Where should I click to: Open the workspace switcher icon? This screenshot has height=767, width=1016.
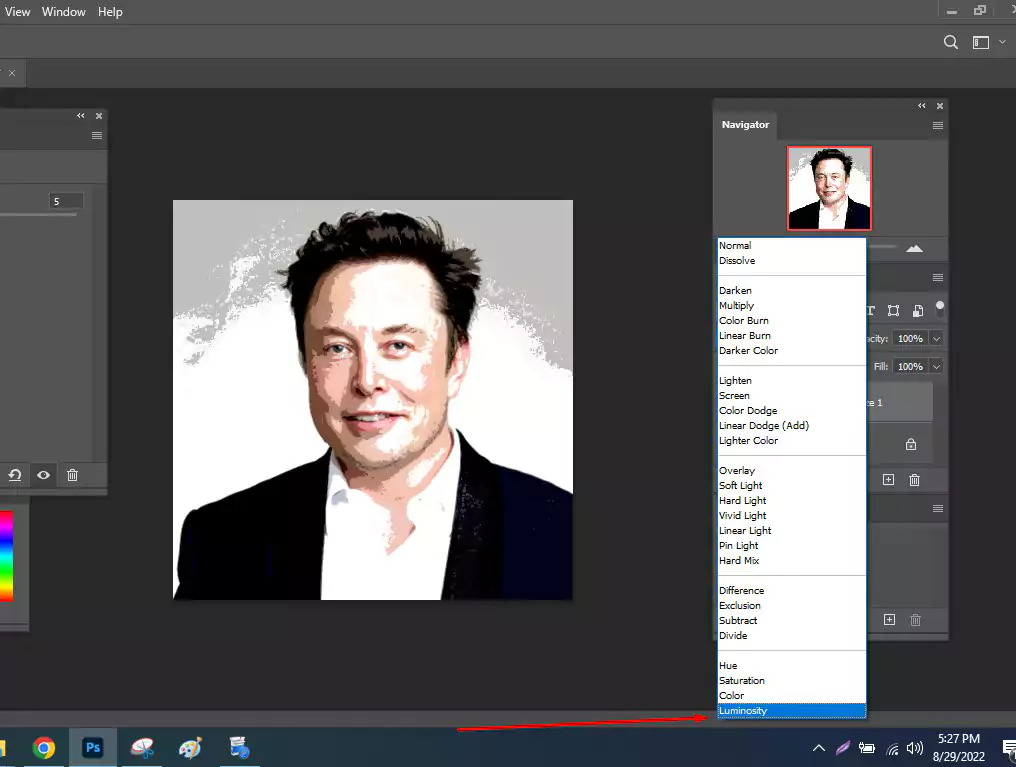[981, 43]
